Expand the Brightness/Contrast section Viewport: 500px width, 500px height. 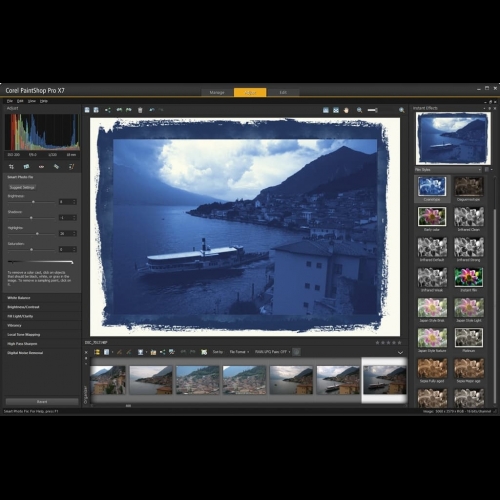pyautogui.click(x=42, y=307)
